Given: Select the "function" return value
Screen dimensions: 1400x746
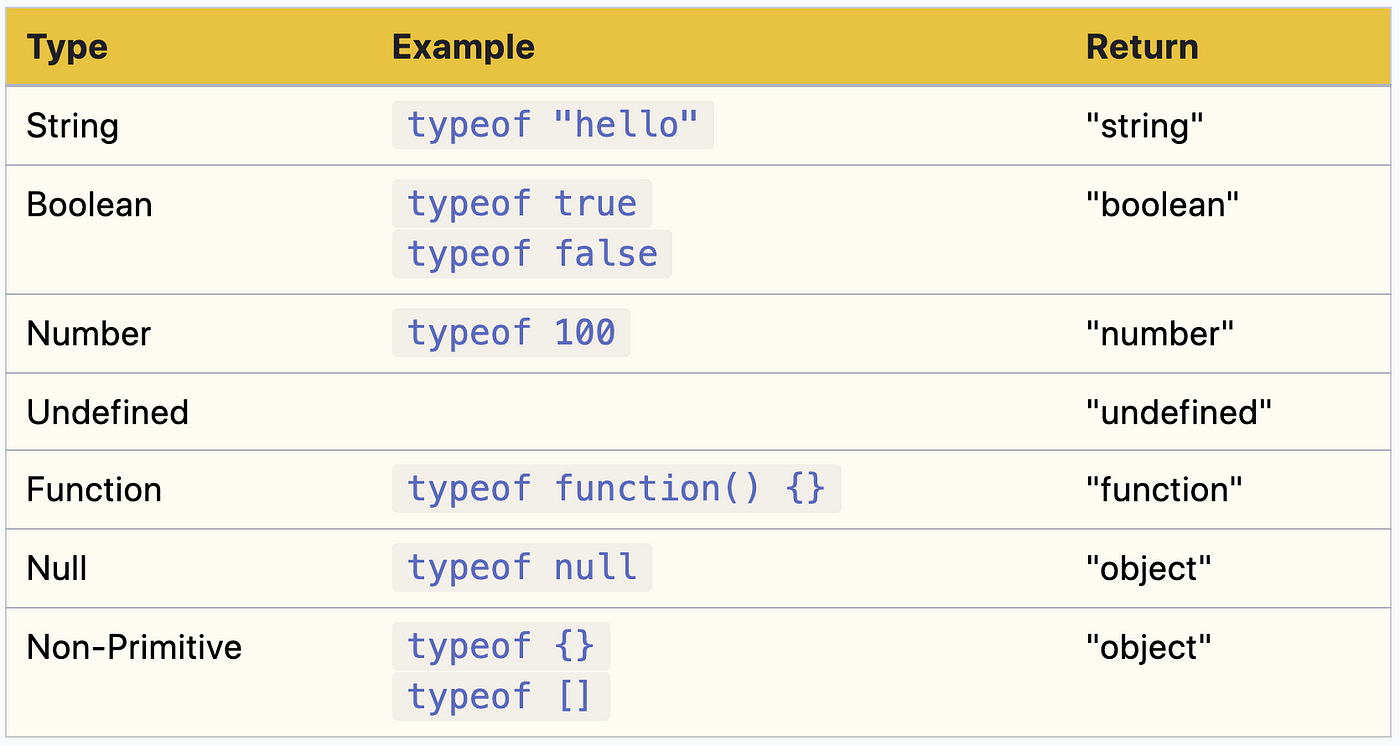Looking at the screenshot, I should [x=1163, y=490].
